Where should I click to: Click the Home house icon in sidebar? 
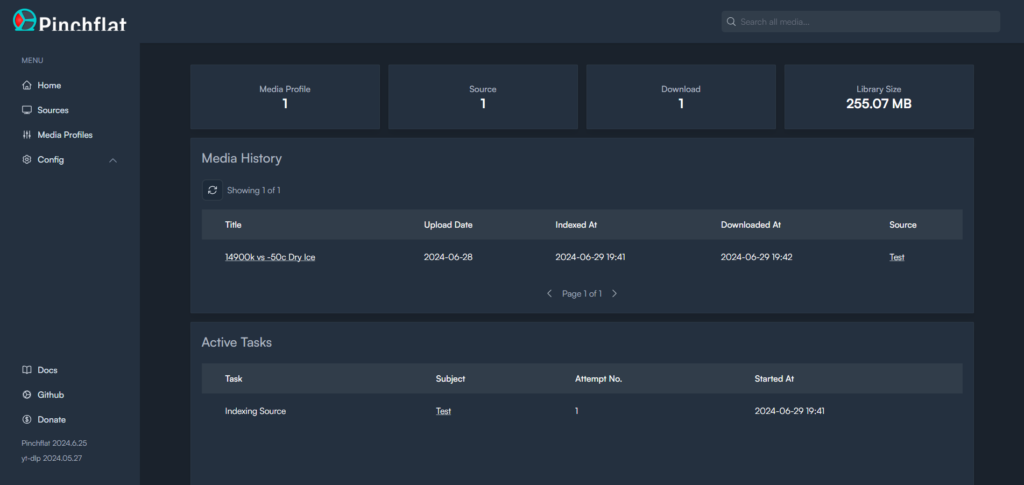click(27, 86)
